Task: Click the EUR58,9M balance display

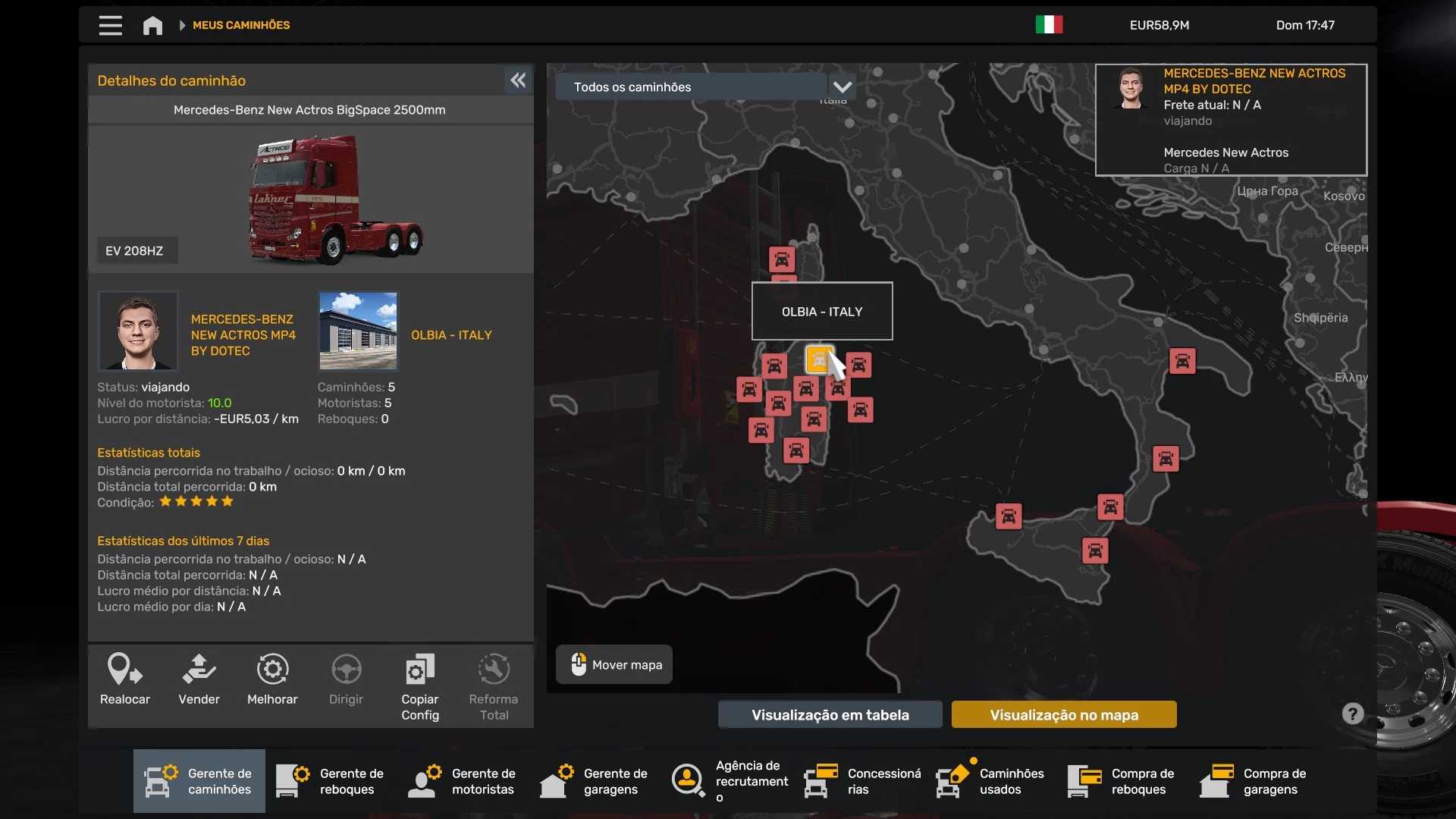Action: [x=1159, y=25]
